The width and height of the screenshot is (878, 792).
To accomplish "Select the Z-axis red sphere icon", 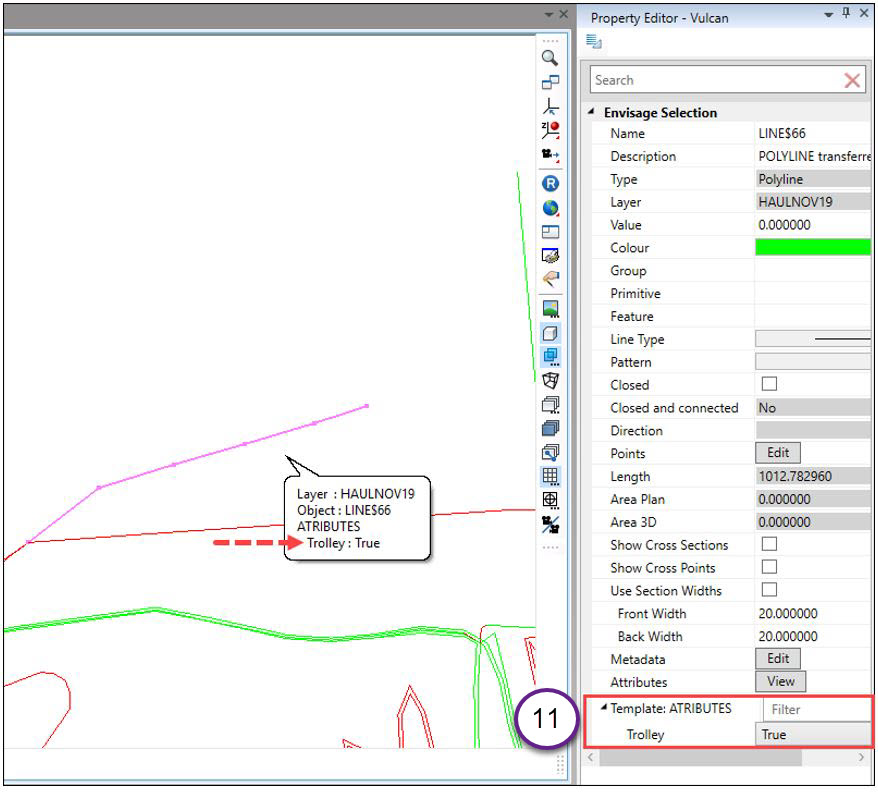I will 550,130.
